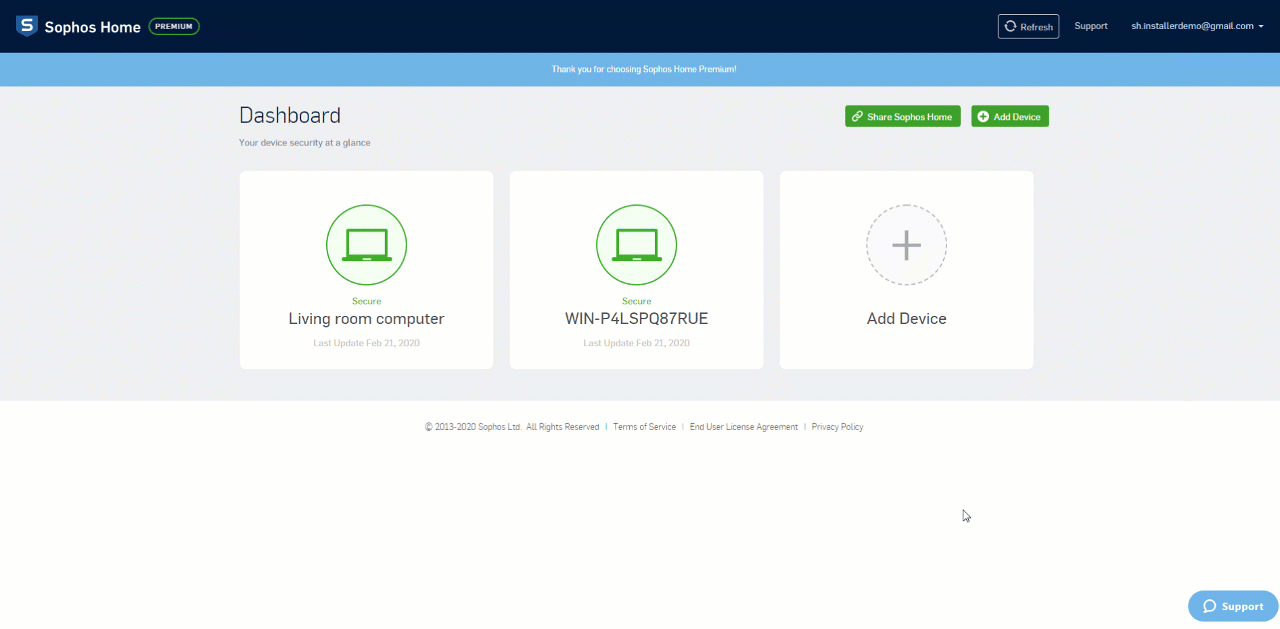Open the Terms of Service link
Image resolution: width=1280 pixels, height=629 pixels.
(x=644, y=427)
